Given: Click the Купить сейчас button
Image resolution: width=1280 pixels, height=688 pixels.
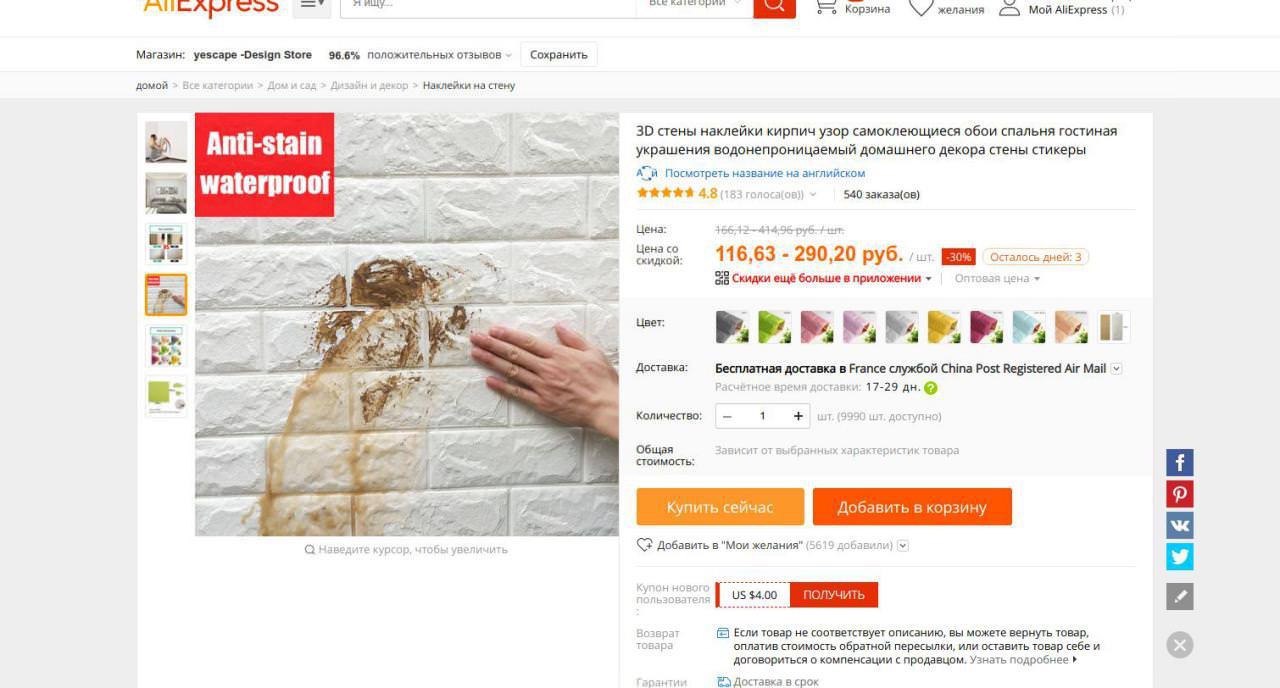Looking at the screenshot, I should coord(720,507).
